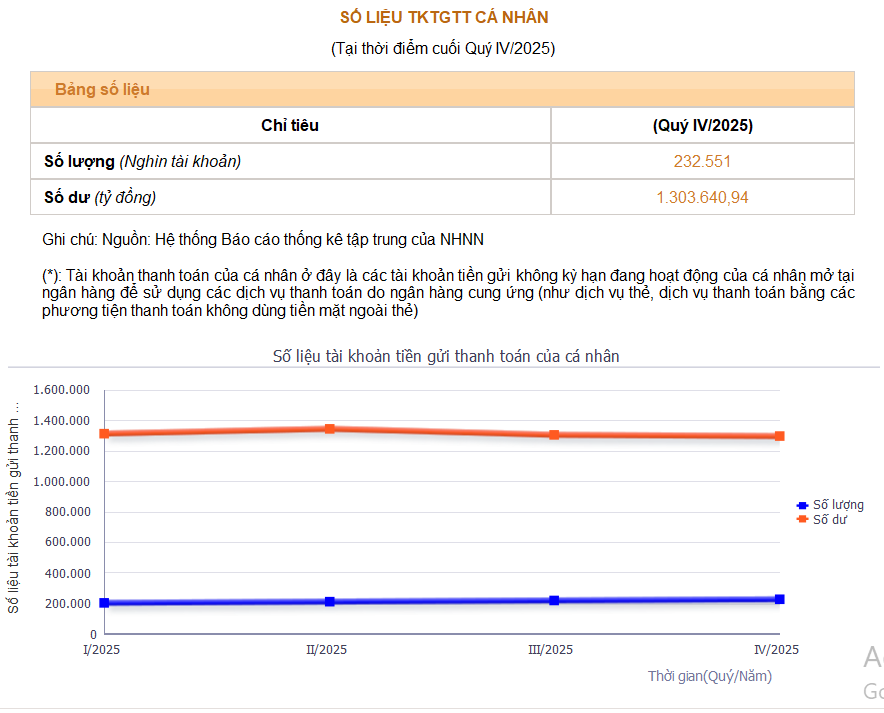Viewport: 884px width, 713px height.
Task: Click the Chỉ tiêu column header
Action: (x=290, y=126)
